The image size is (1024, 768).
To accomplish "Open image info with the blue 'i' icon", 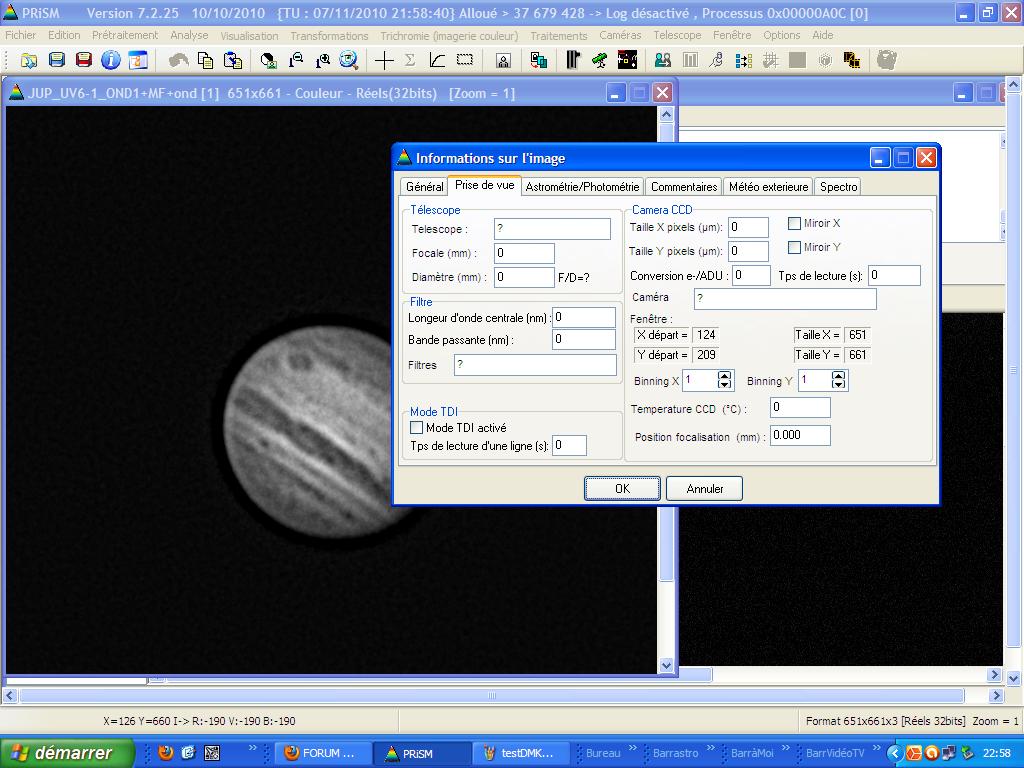I will [x=111, y=61].
